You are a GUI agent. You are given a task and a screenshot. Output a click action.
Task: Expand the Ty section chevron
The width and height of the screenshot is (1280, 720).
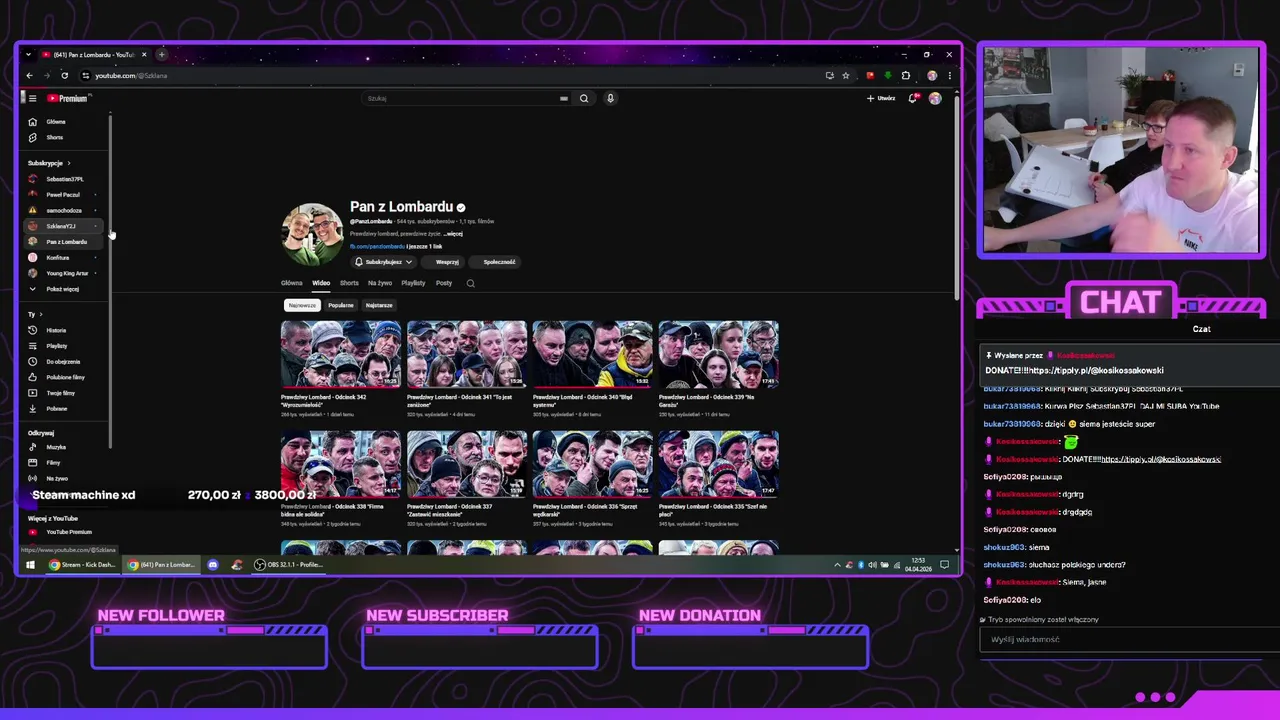click(x=42, y=314)
